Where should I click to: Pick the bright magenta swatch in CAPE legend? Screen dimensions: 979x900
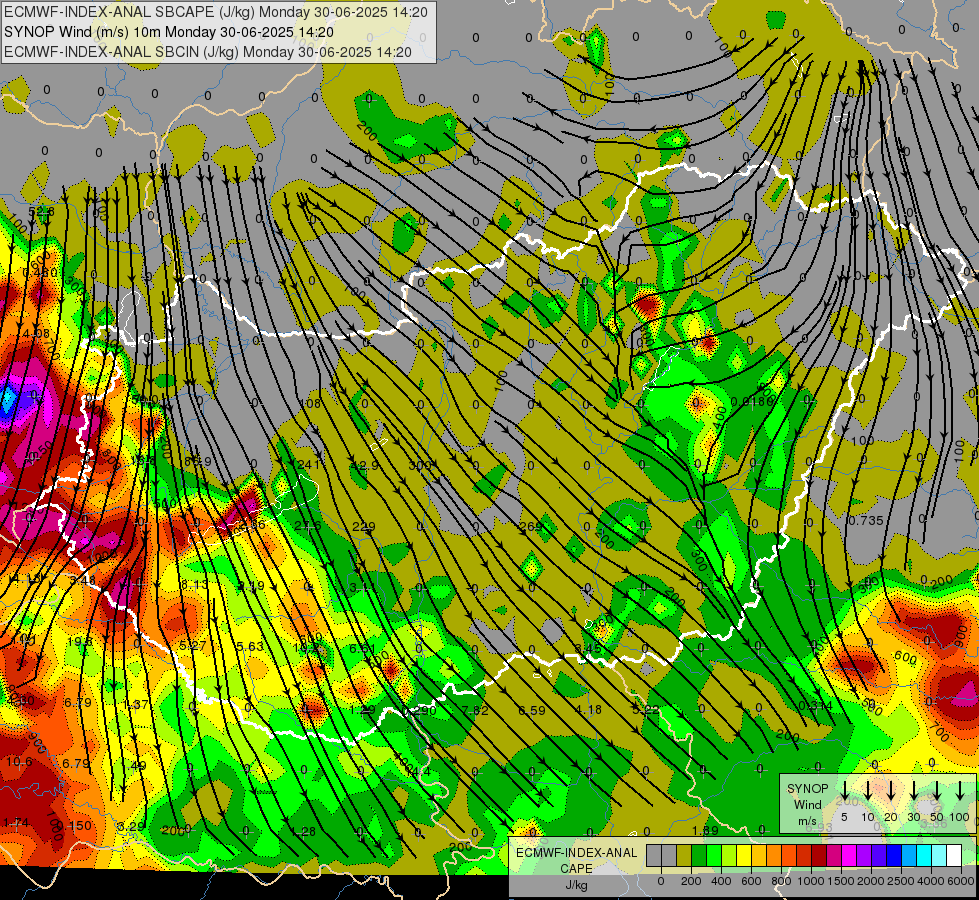[x=849, y=855]
